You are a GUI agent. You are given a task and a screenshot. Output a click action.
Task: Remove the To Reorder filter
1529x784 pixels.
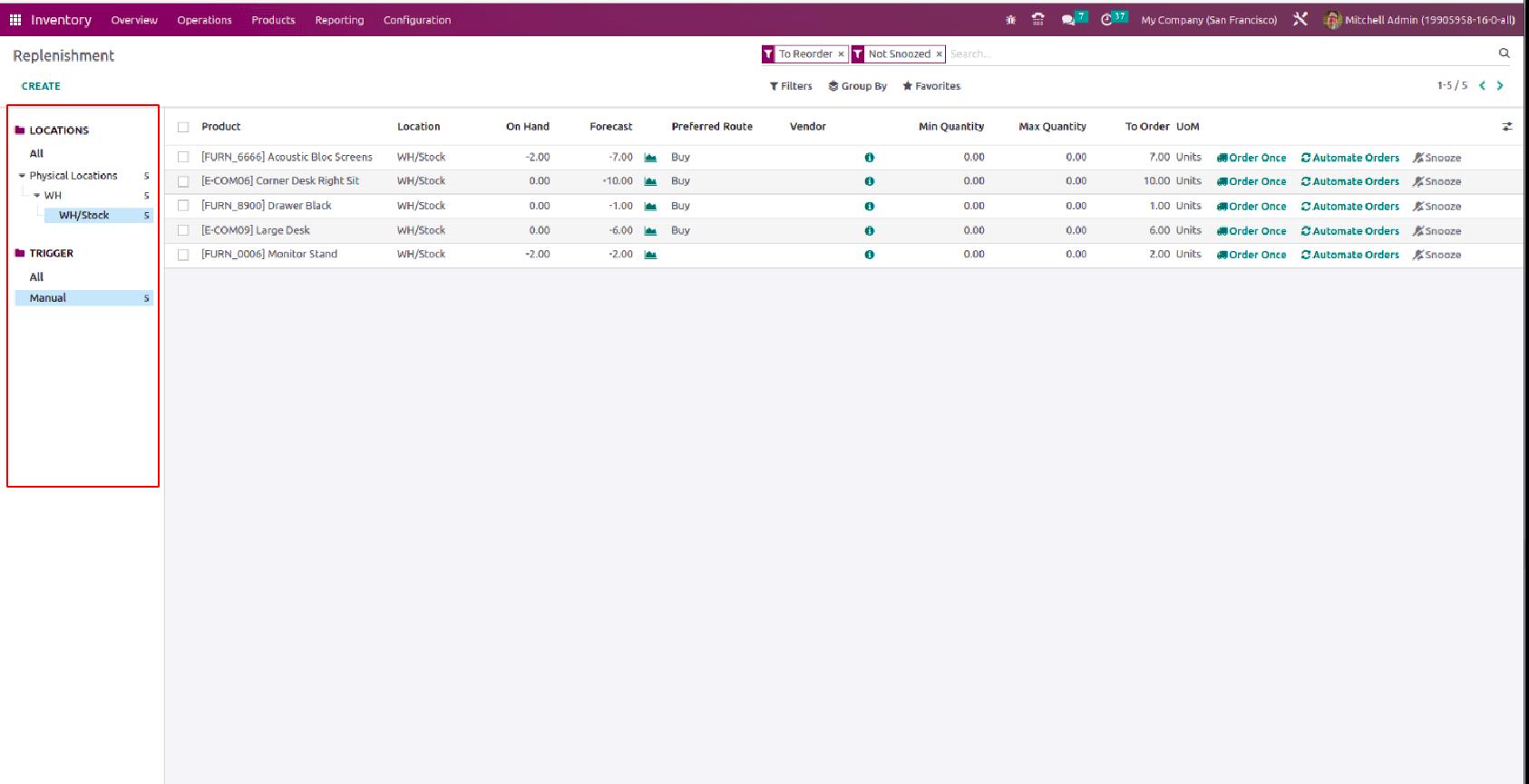point(841,54)
